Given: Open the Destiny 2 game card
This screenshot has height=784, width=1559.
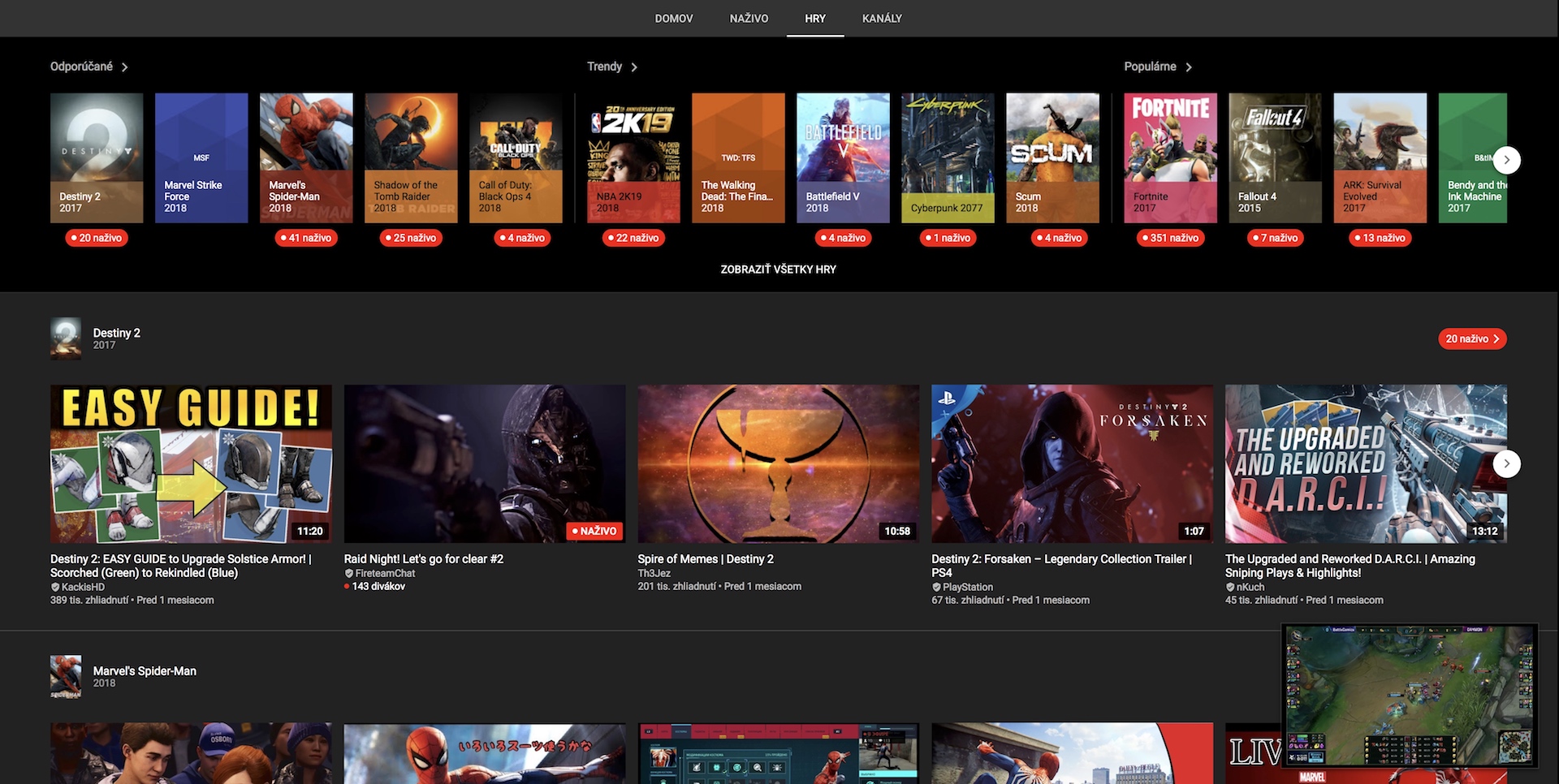Looking at the screenshot, I should coord(97,157).
